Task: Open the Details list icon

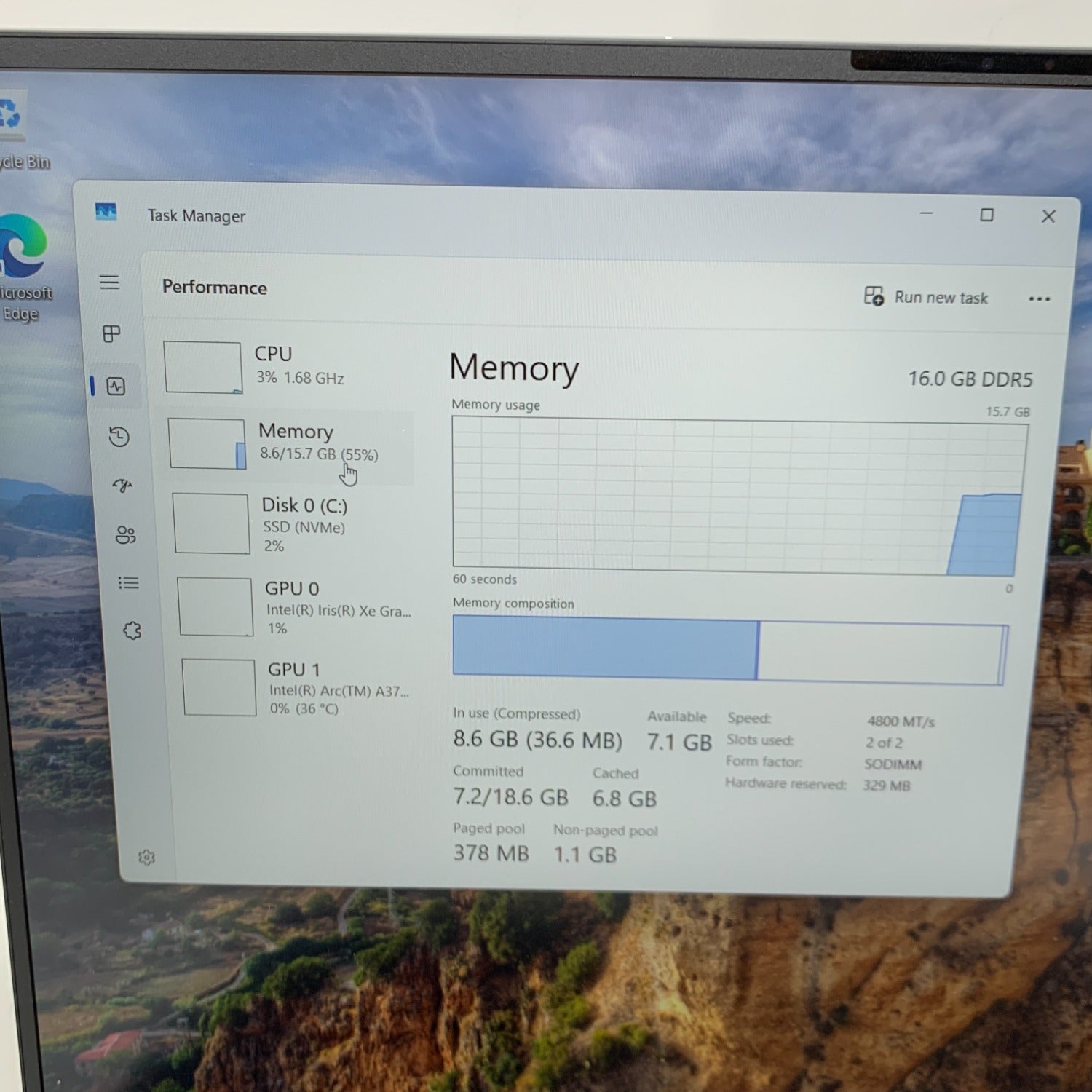Action: [x=129, y=583]
